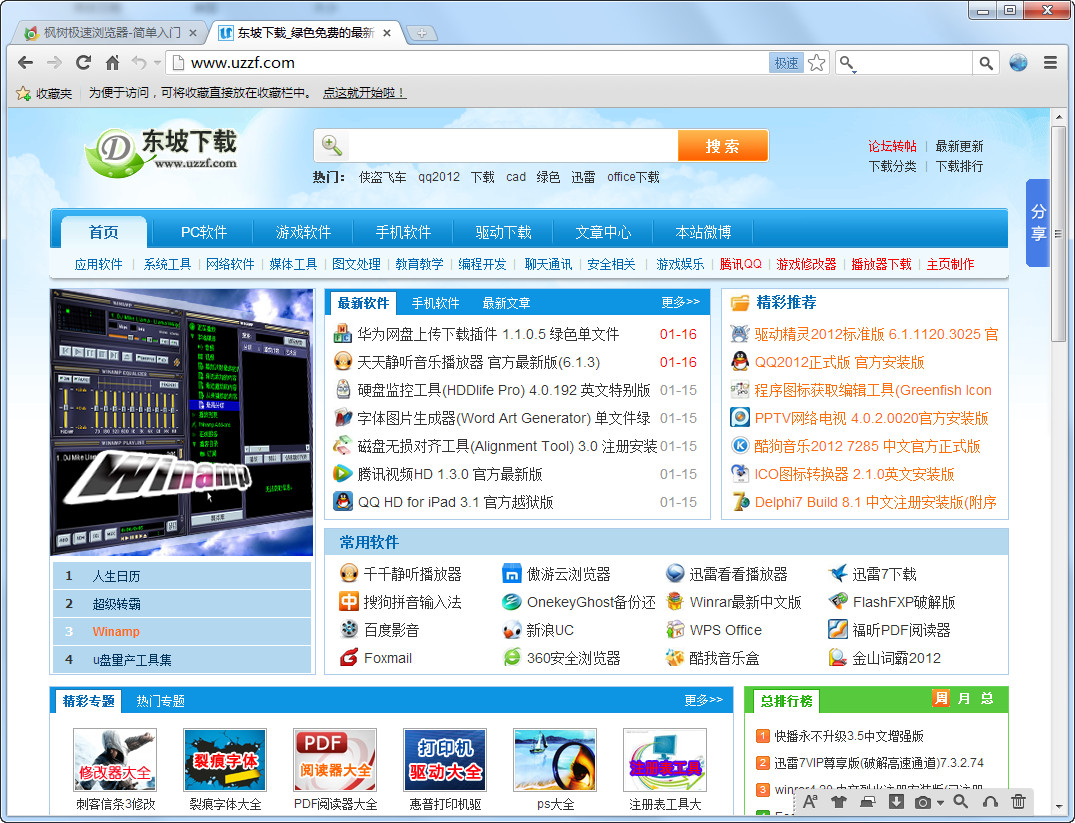The image size is (1075, 823).
Task: Open the search engine selector dropdown
Action: click(x=849, y=64)
